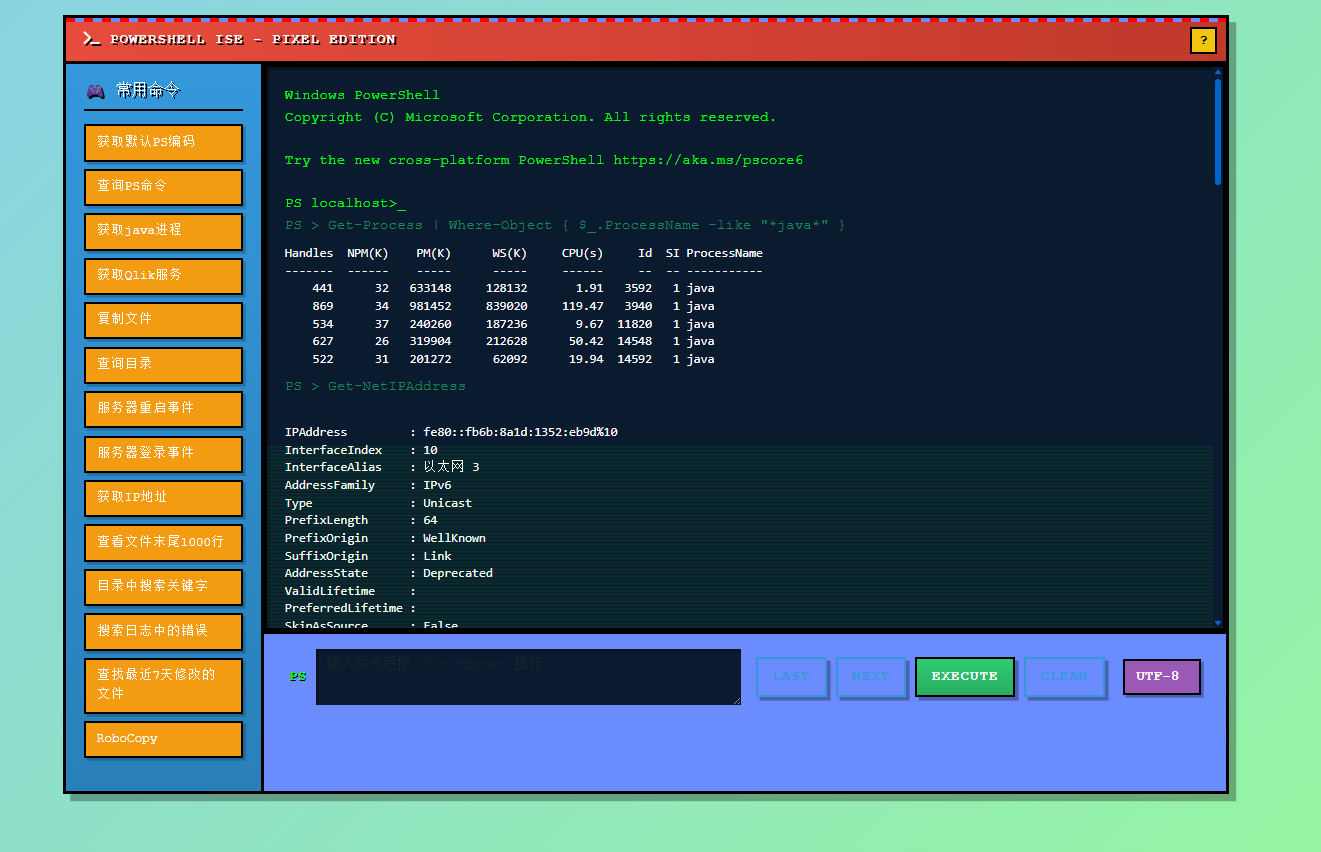Click the https://aka.ms/pscore6 text

click(x=708, y=160)
